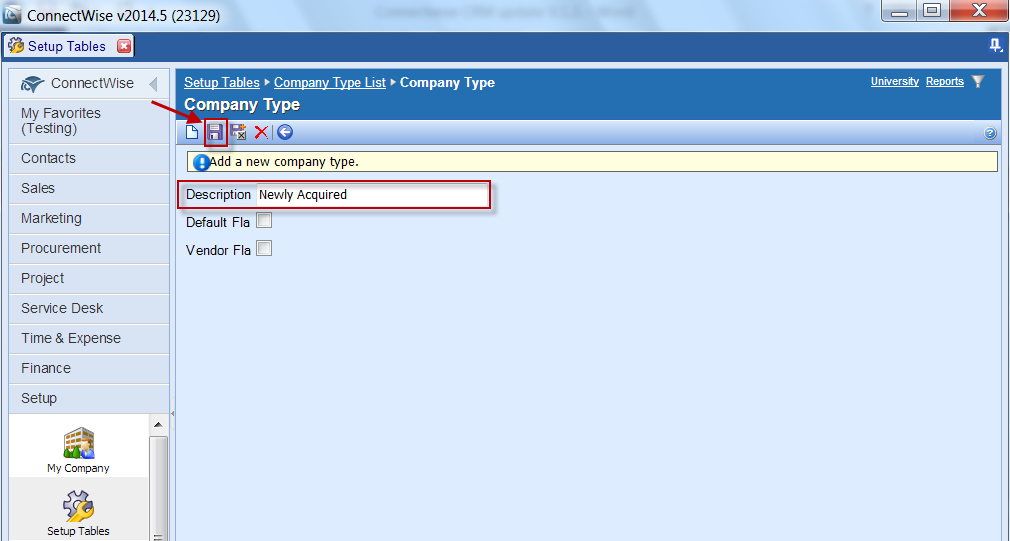Viewport: 1010px width, 541px height.
Task: Collapse the ConnectWise navigation pane
Action: click(153, 84)
